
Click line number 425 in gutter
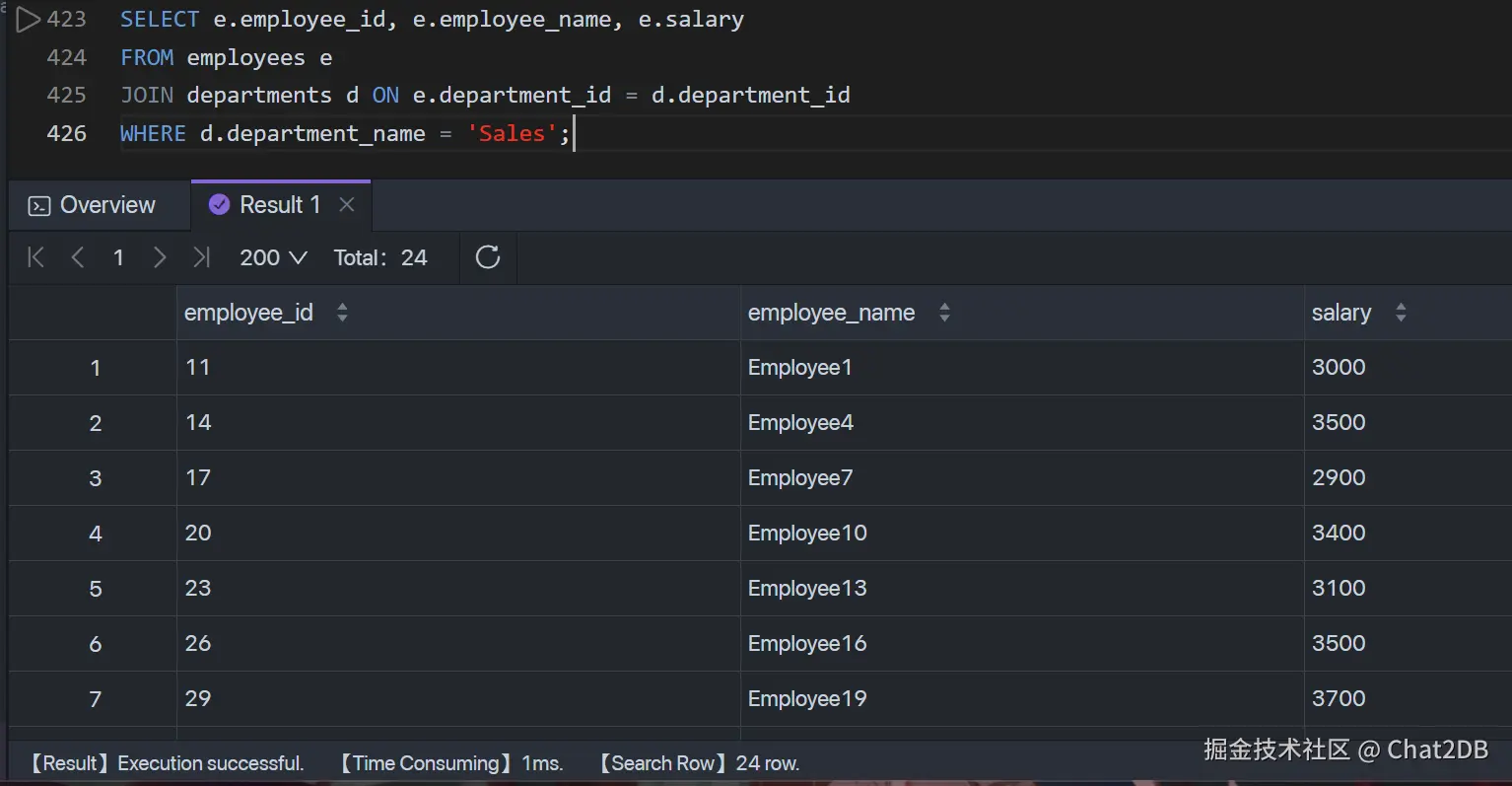[67, 96]
